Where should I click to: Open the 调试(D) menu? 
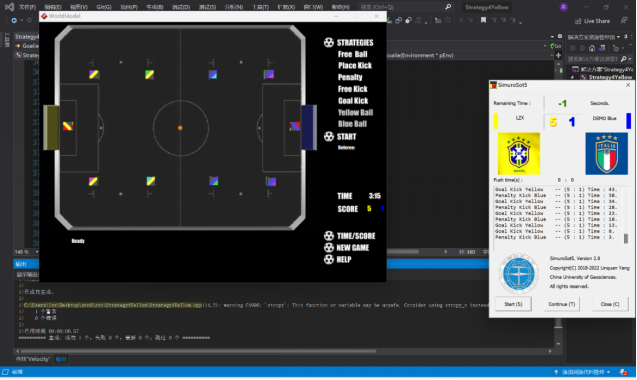click(x=181, y=7)
